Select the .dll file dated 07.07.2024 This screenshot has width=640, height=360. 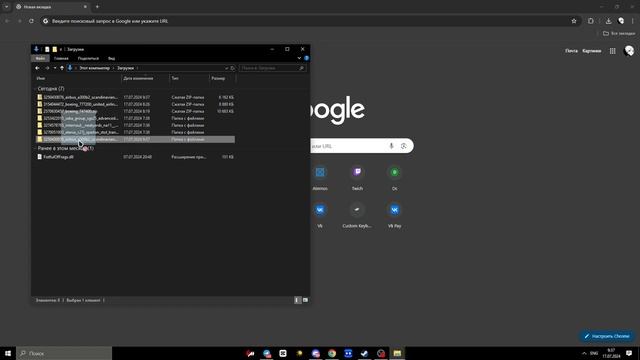pyautogui.click(x=135, y=157)
